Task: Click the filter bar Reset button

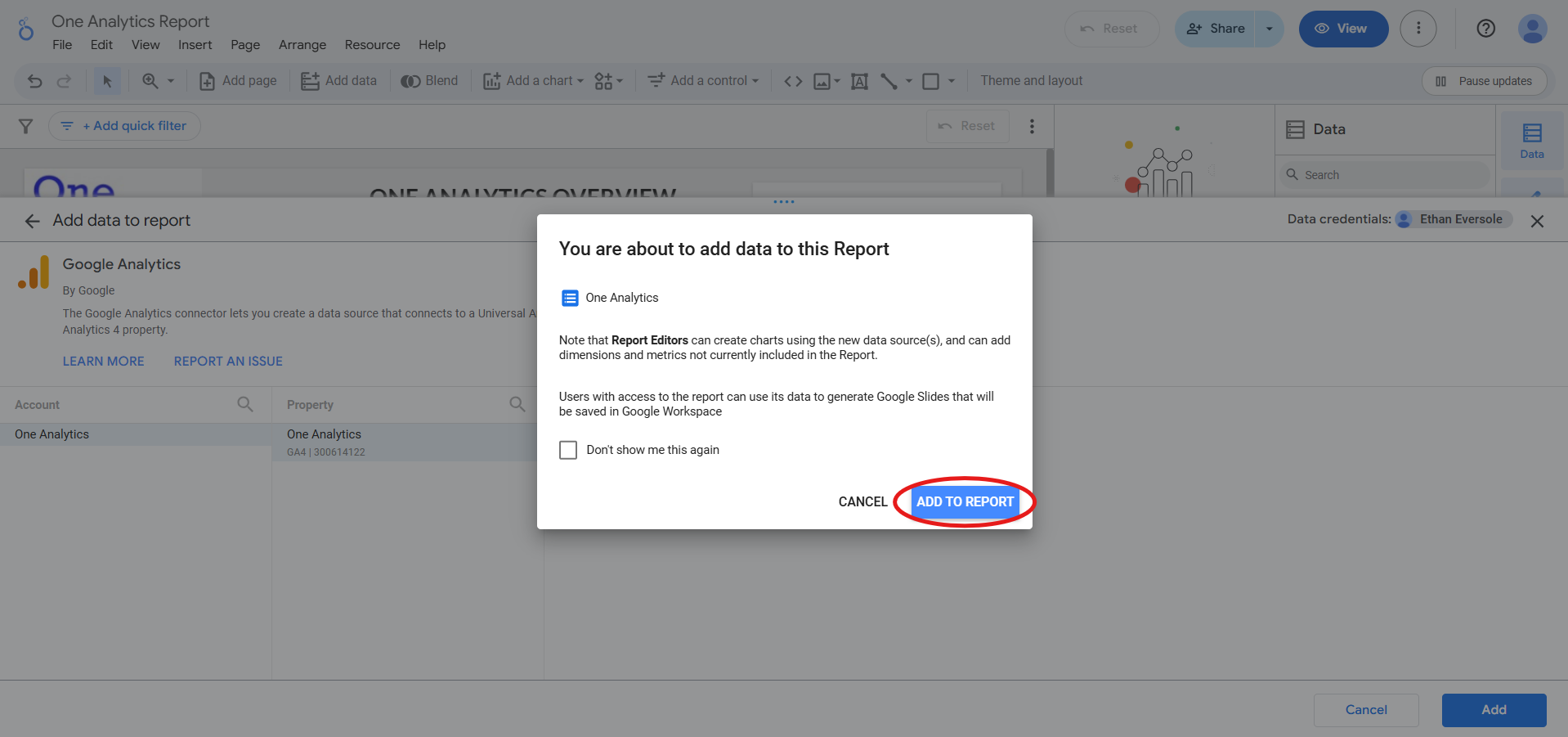Action: coord(967,126)
